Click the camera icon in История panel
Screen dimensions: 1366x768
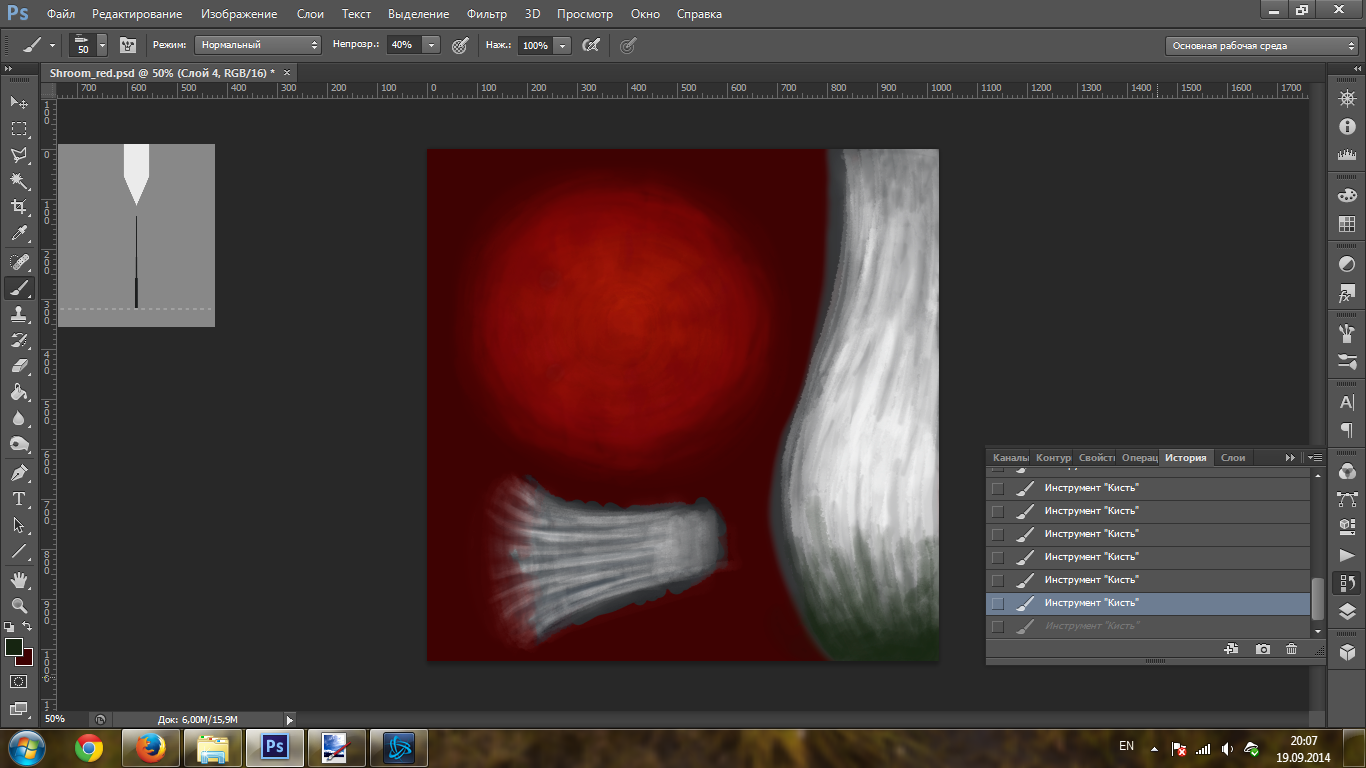point(1263,649)
